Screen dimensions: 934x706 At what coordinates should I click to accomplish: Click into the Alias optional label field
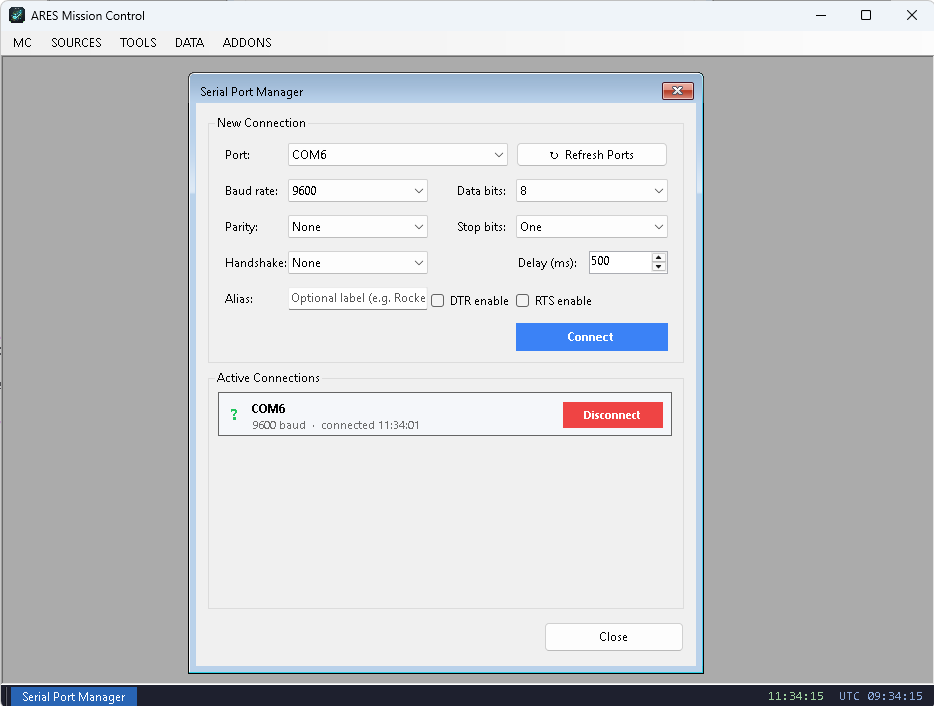[357, 298]
